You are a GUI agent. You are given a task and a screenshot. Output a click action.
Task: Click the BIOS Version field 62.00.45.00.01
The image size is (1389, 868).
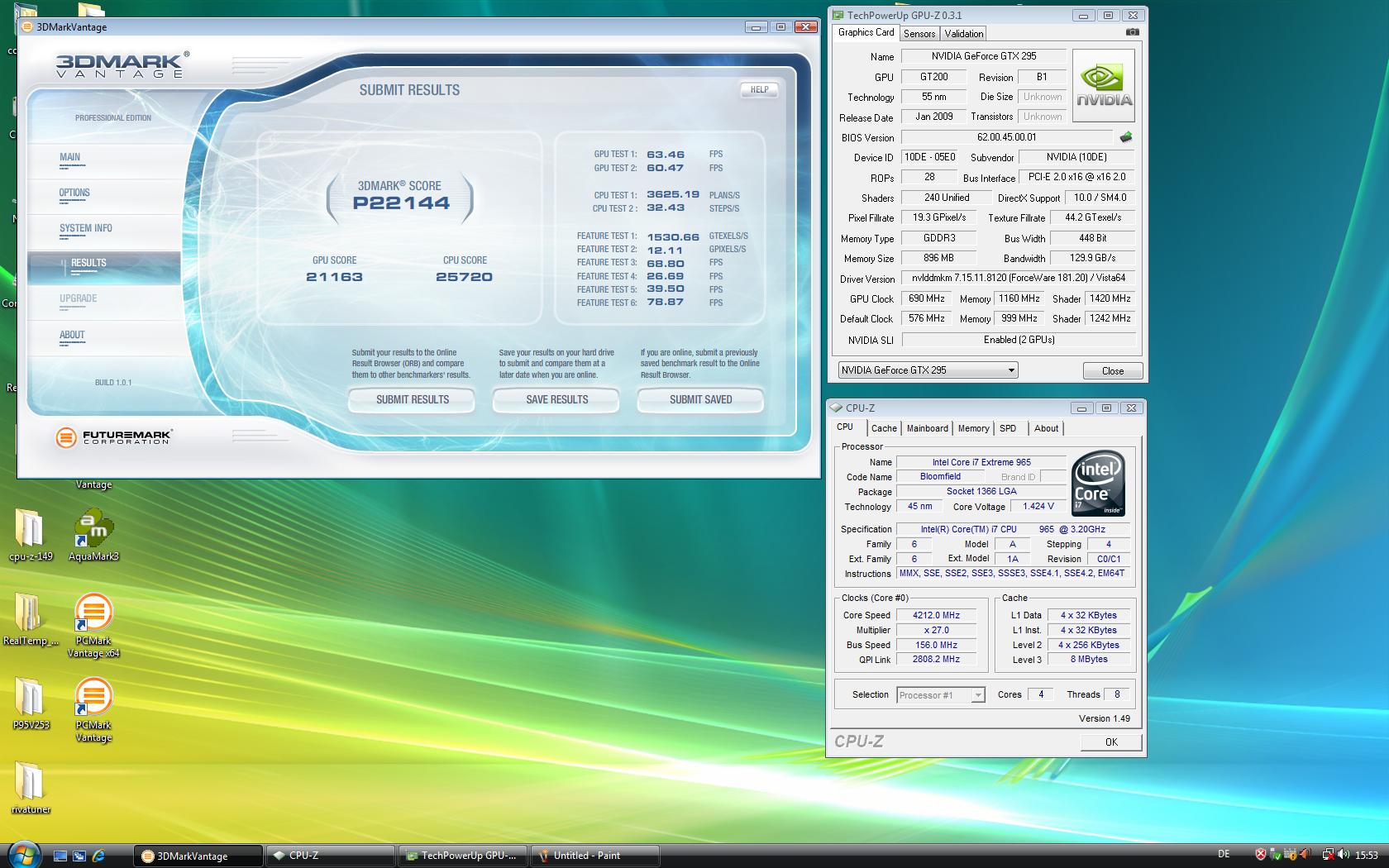pyautogui.click(x=1006, y=137)
